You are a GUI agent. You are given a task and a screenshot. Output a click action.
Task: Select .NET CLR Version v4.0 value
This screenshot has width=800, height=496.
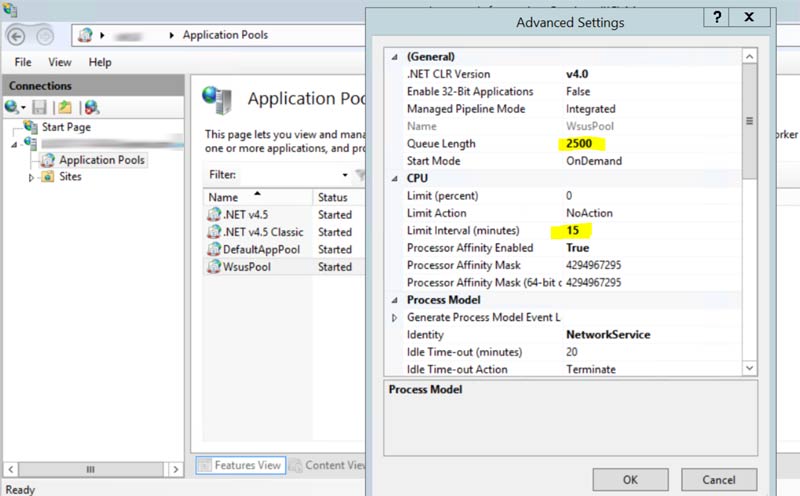[x=577, y=74]
